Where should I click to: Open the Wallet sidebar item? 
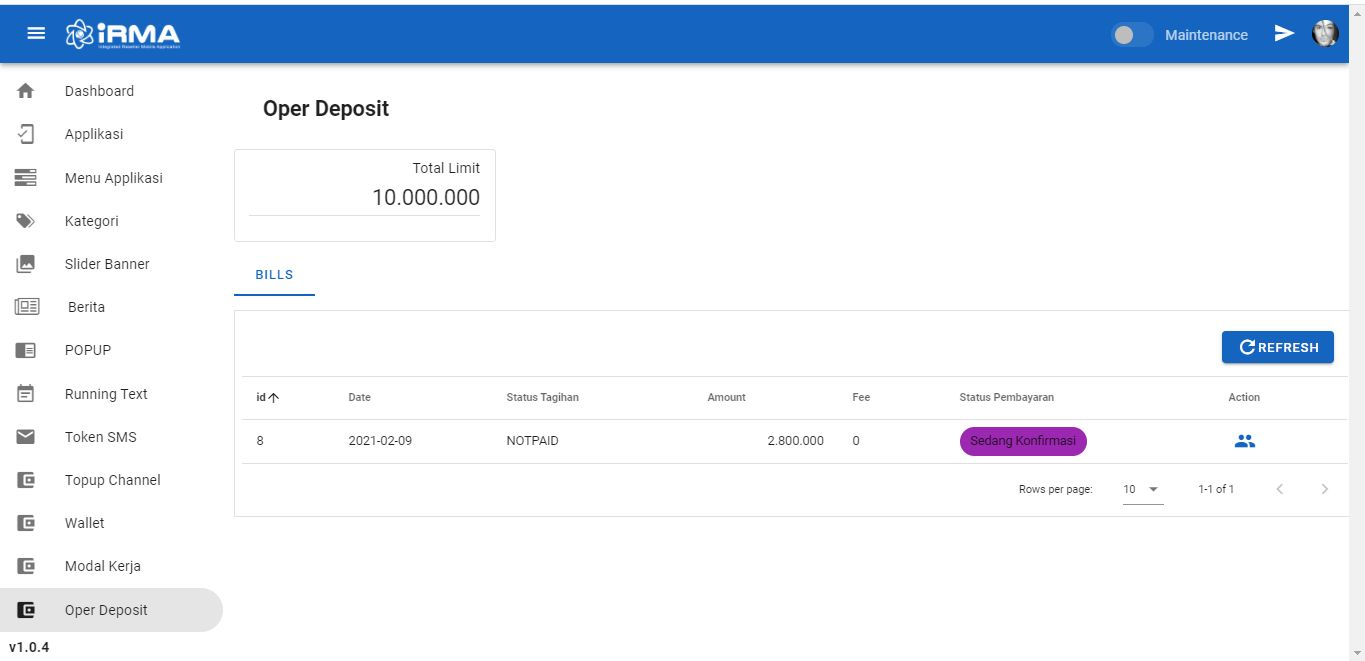coord(84,523)
